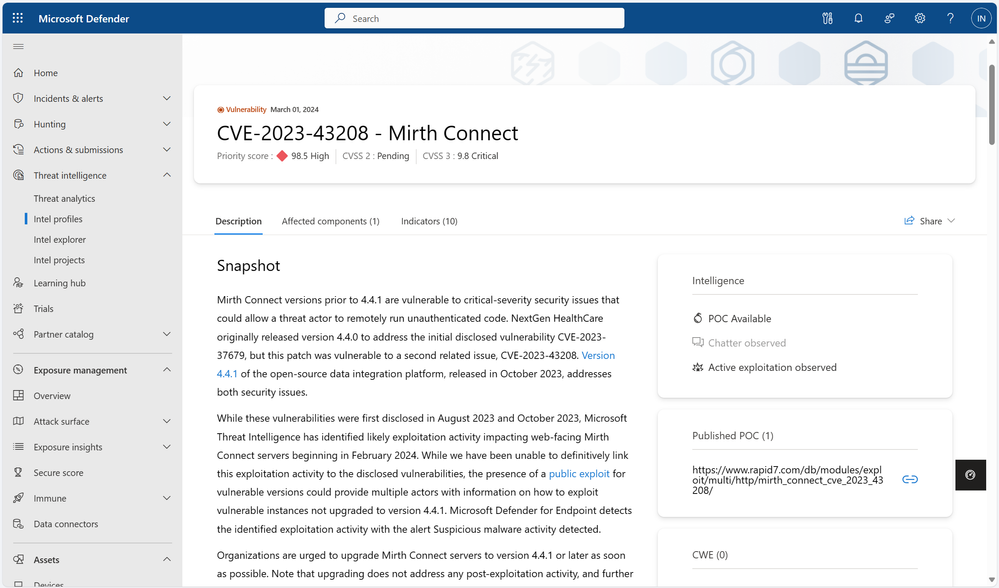Click the Vulnerability tag label
This screenshot has height=588, width=999.
241,109
